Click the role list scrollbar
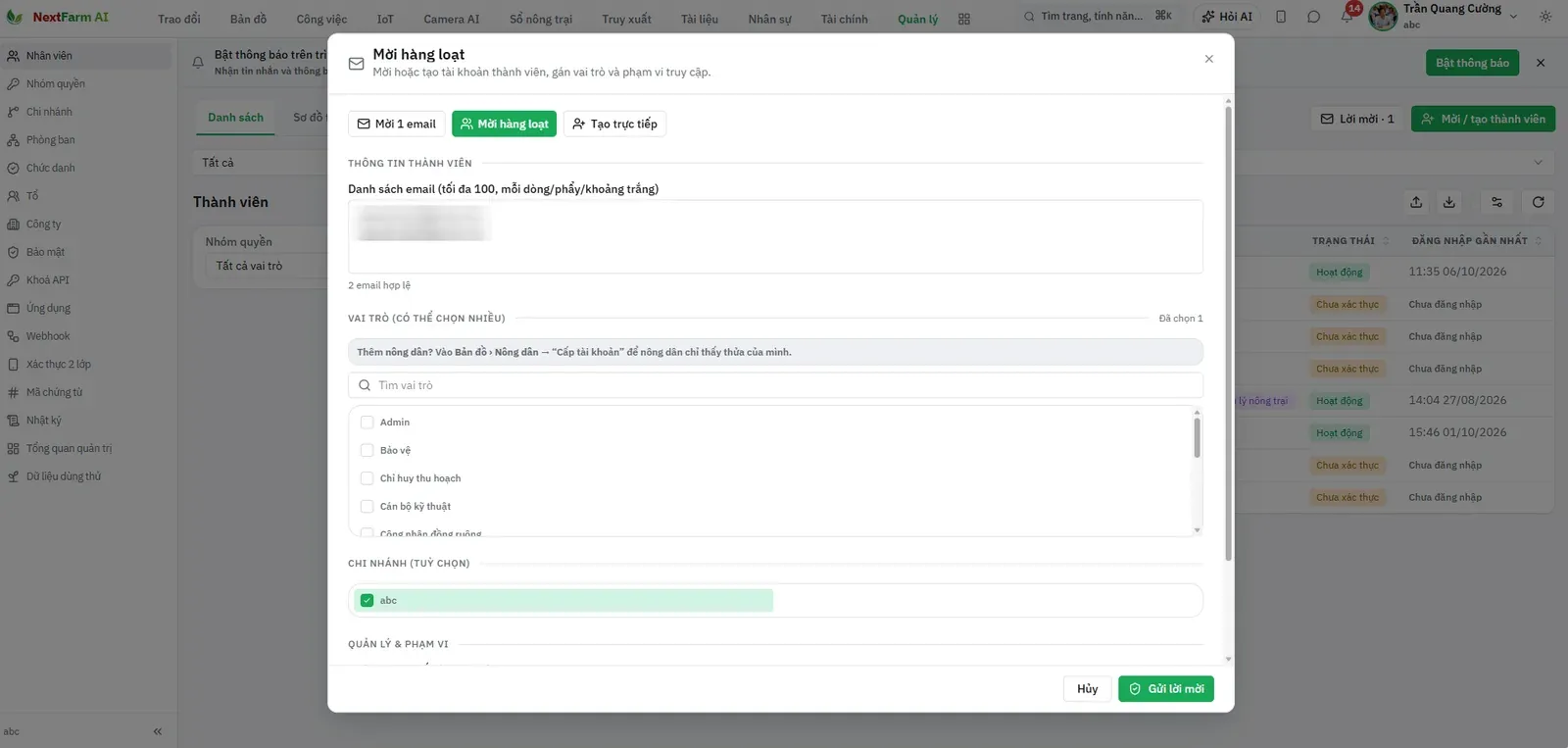 [1197, 437]
